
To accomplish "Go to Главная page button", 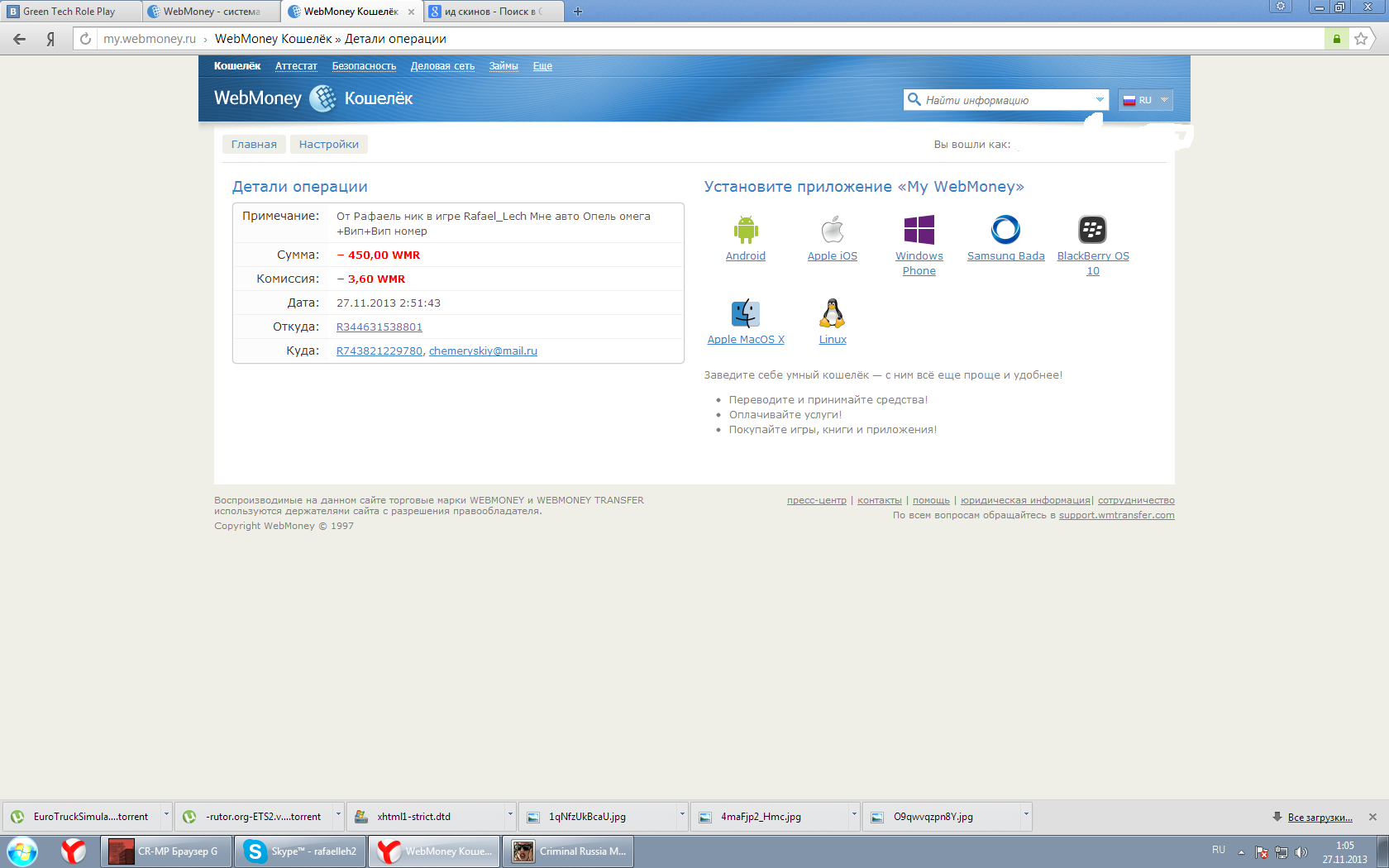I will click(x=254, y=145).
